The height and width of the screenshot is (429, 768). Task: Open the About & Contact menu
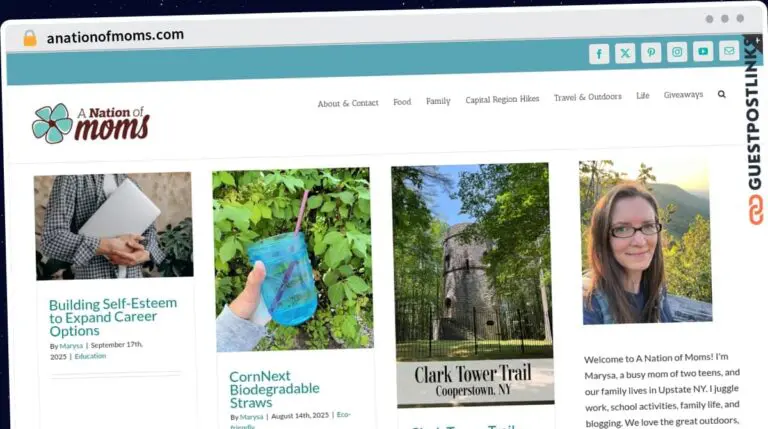click(348, 103)
